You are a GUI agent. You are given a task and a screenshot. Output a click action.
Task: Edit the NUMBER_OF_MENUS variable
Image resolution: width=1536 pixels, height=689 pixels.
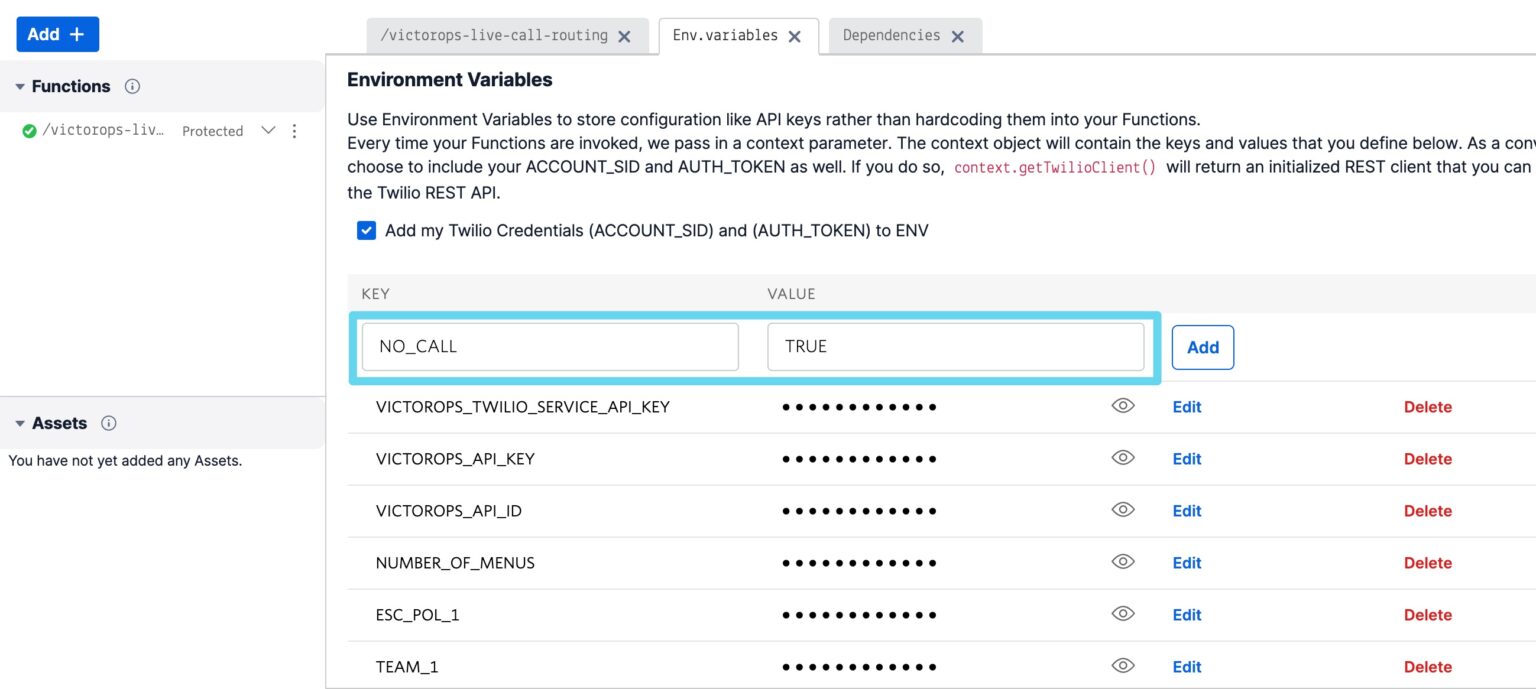(x=1186, y=562)
